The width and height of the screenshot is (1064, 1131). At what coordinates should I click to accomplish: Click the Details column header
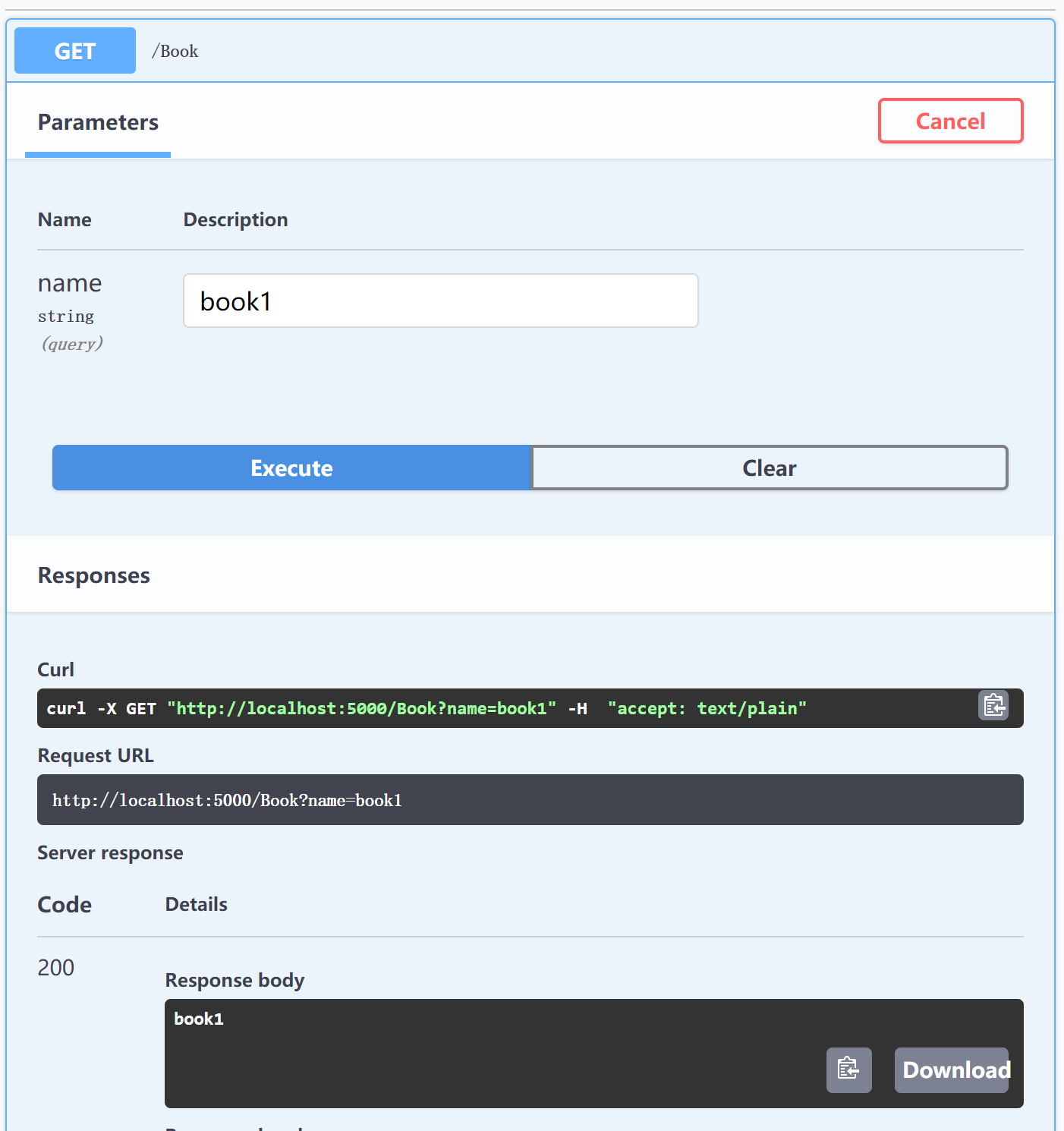click(x=196, y=904)
